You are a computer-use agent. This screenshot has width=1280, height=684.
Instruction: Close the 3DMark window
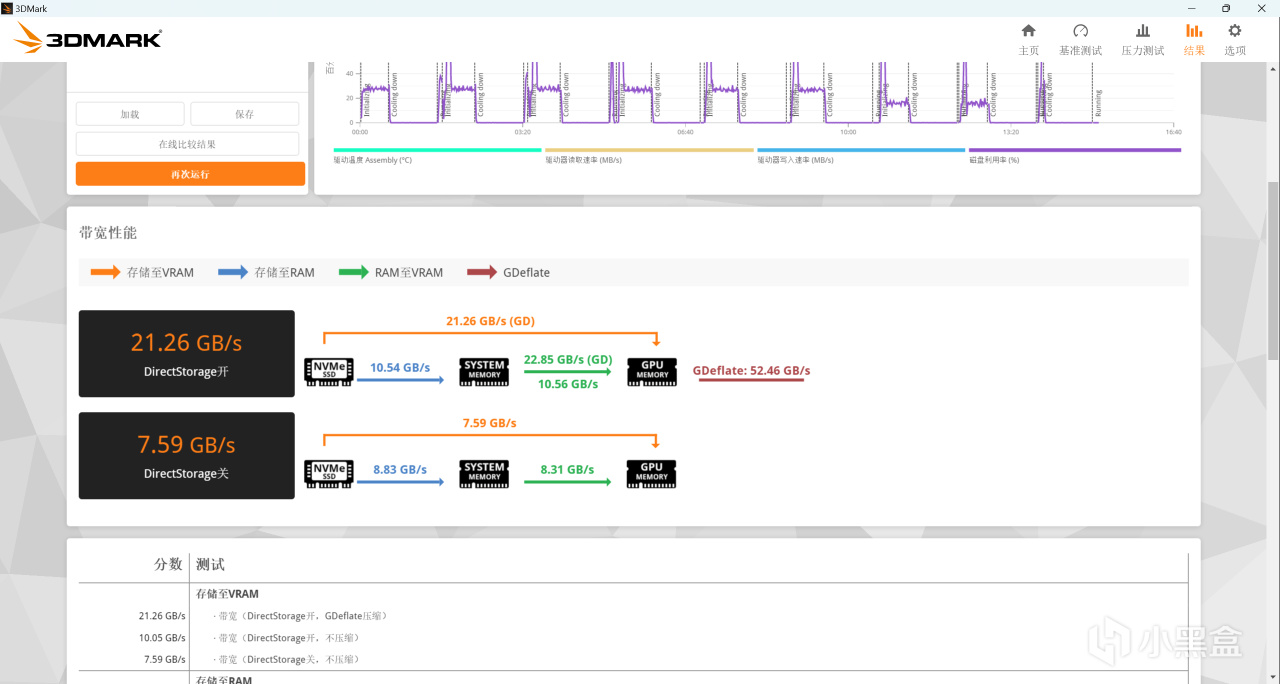click(x=1262, y=8)
